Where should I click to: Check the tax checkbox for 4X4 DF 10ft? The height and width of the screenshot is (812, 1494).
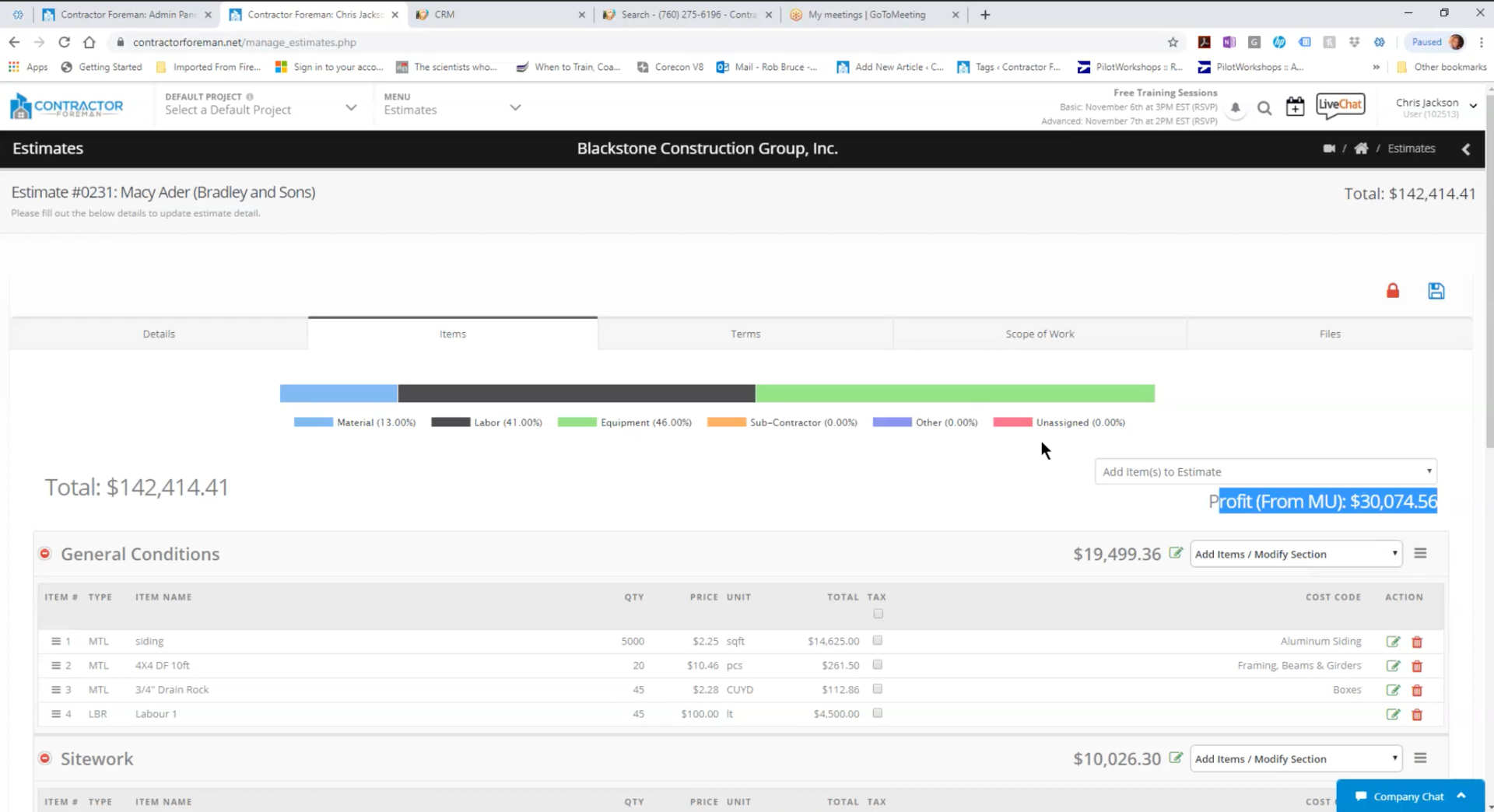pyautogui.click(x=878, y=665)
